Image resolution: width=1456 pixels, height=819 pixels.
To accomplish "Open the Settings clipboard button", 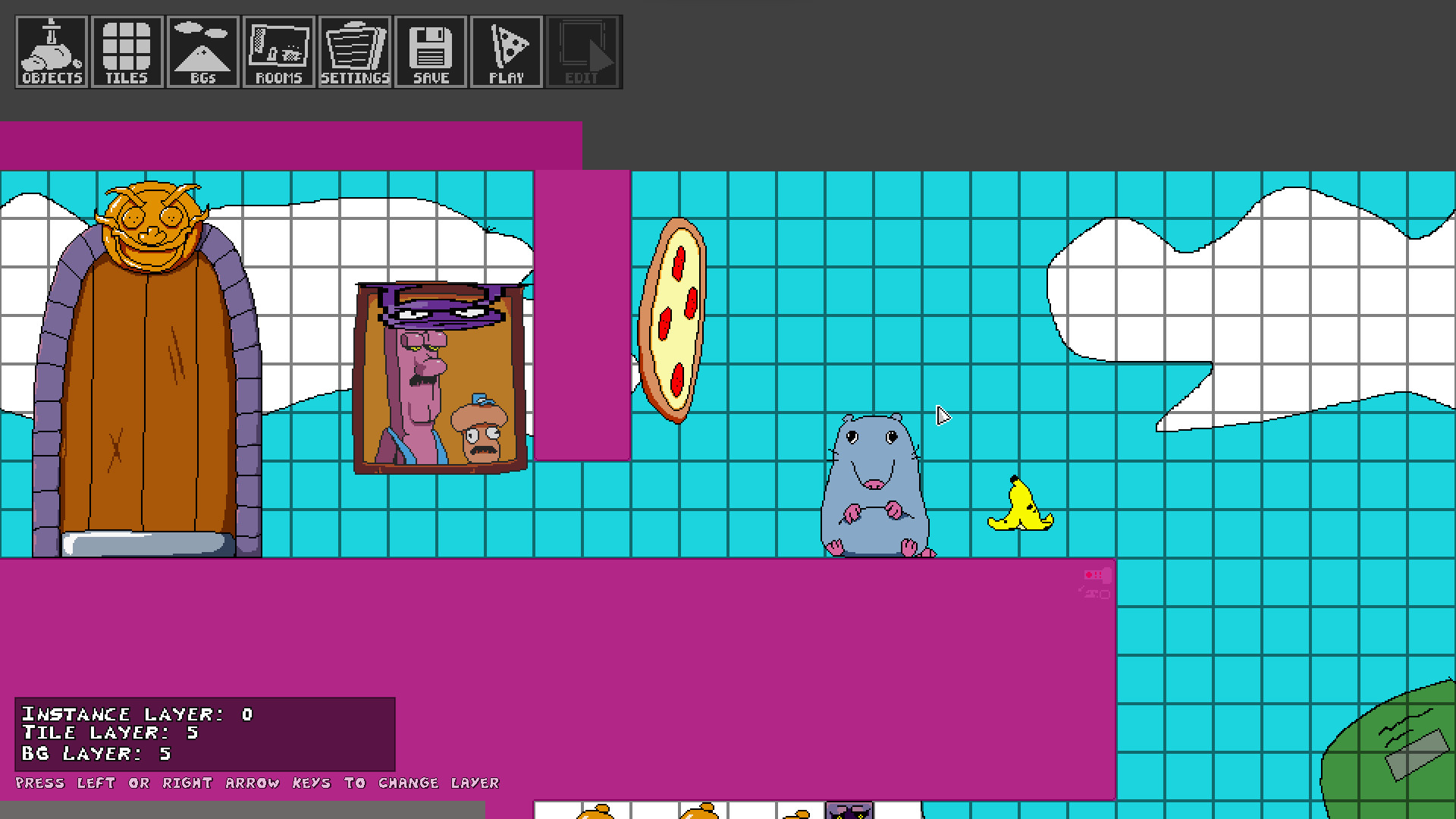I will tap(355, 52).
